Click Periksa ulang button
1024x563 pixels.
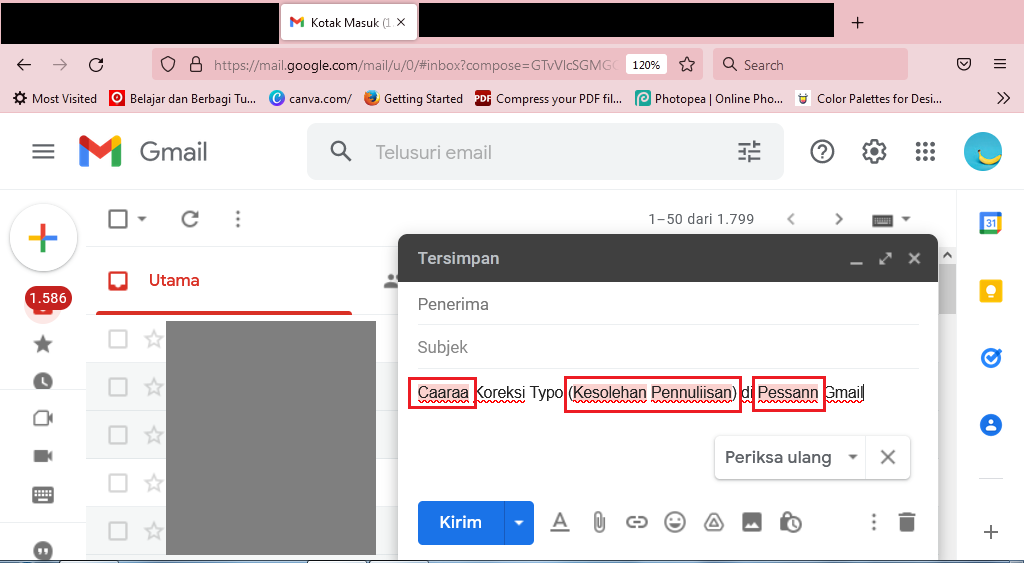[x=778, y=457]
